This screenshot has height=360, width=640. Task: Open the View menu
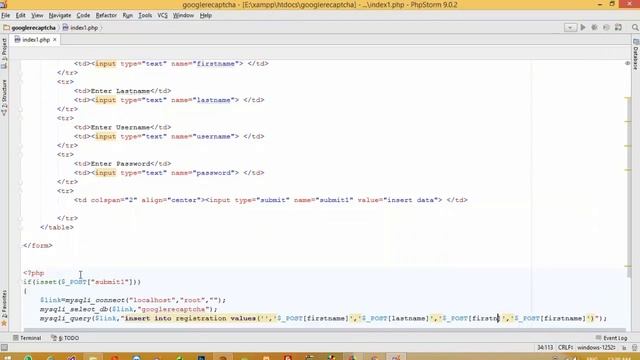point(37,15)
